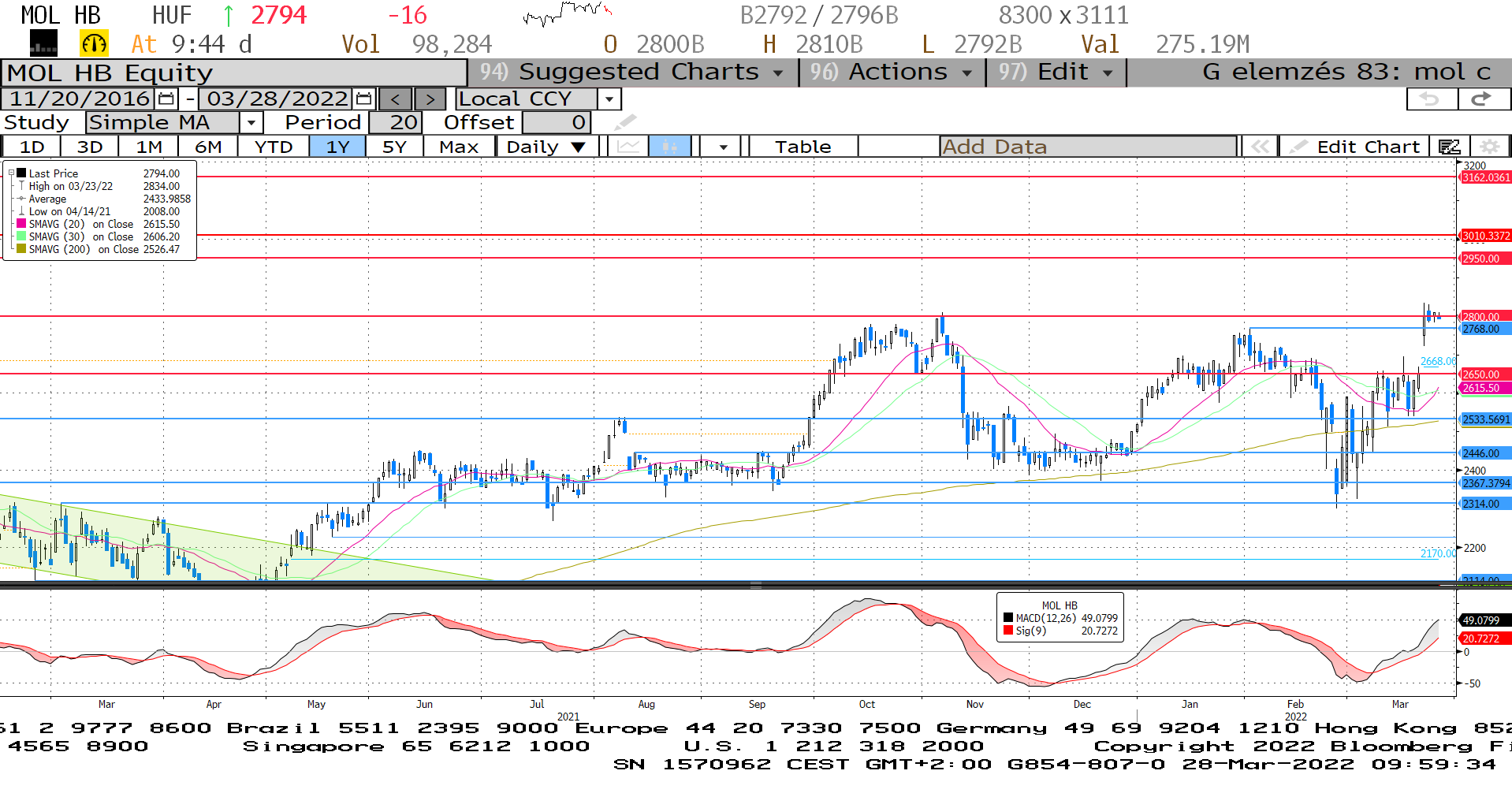Click the black Last Price swatch
1512x808 pixels.
(21, 173)
